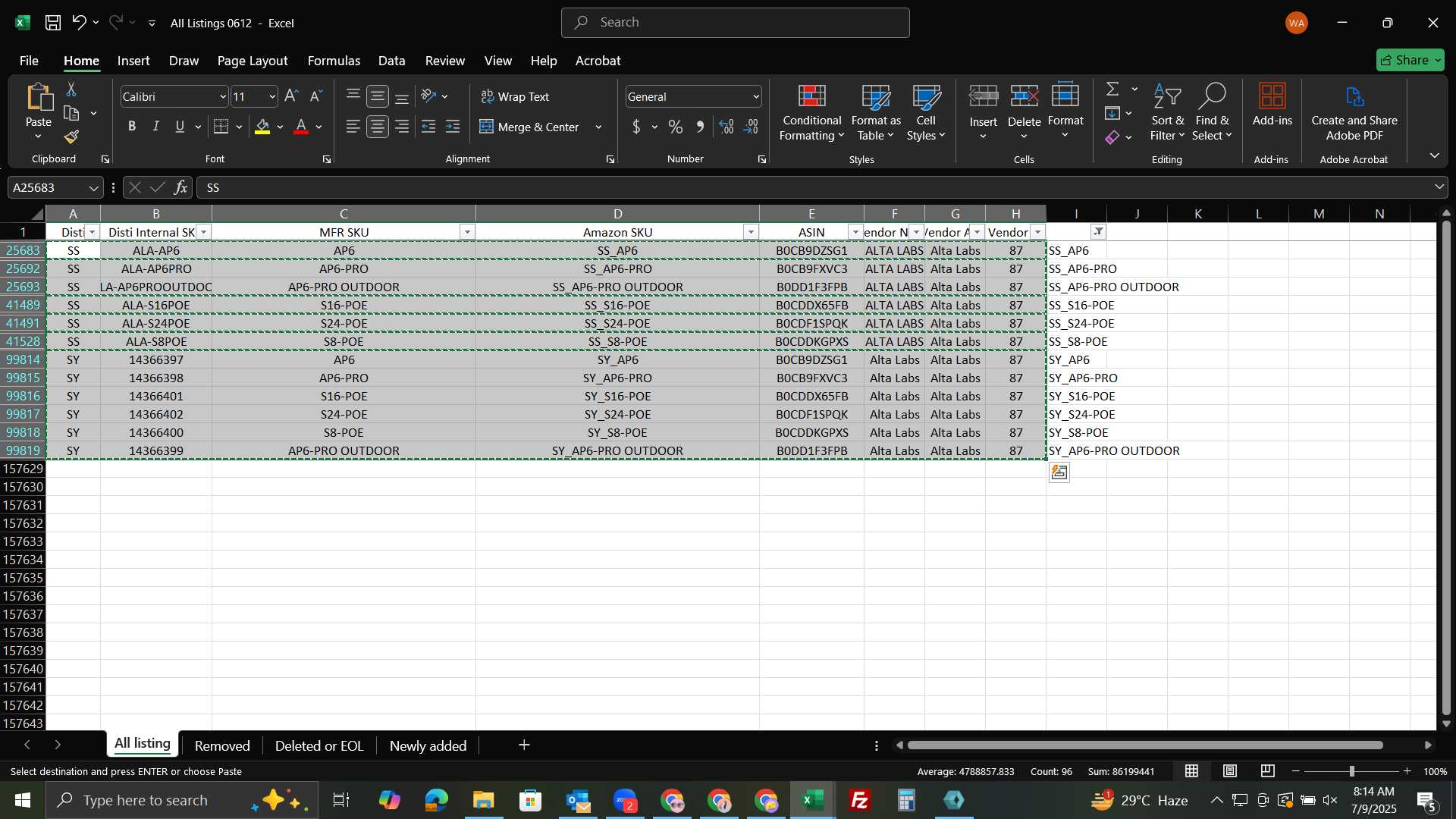
Task: Click the Clear eraser icon
Action: [x=1112, y=137]
